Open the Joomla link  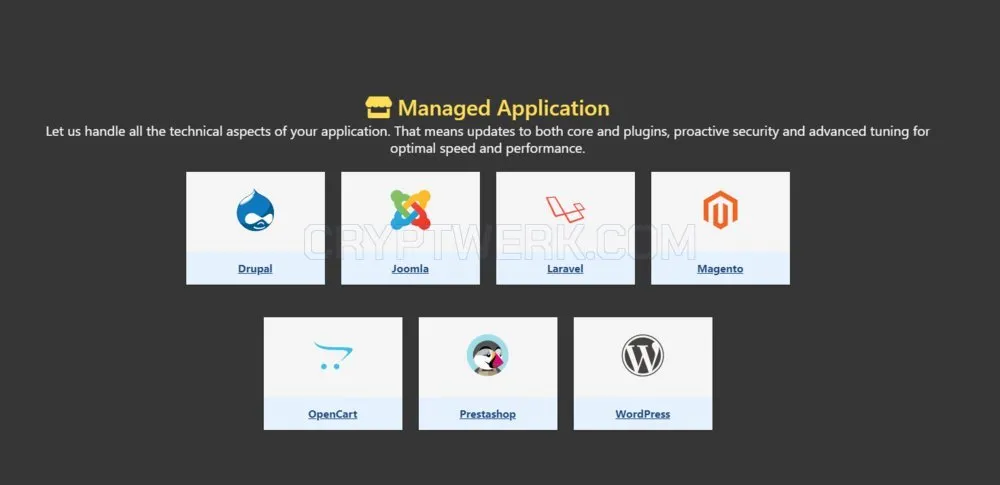(410, 269)
